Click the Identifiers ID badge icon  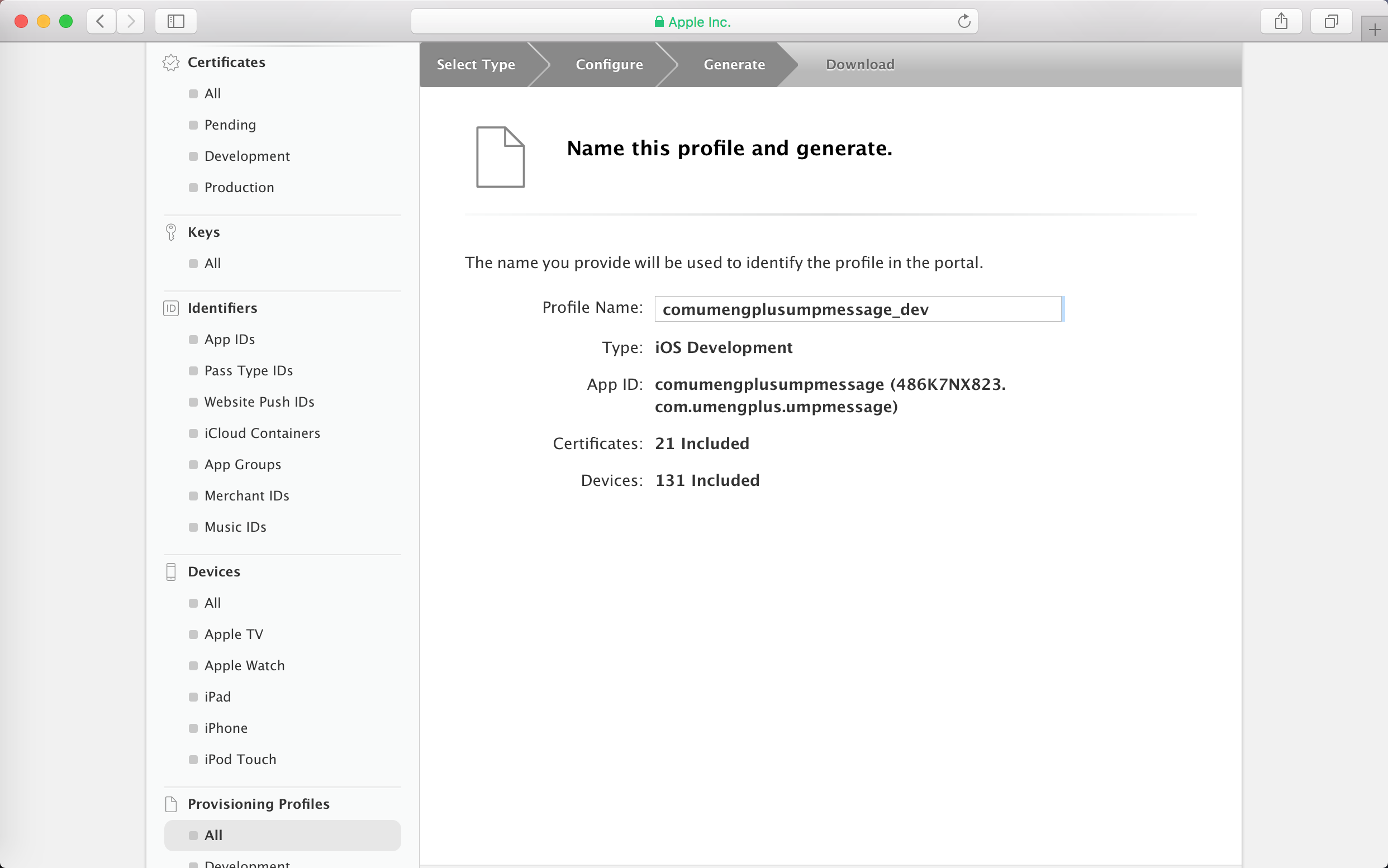(x=170, y=308)
